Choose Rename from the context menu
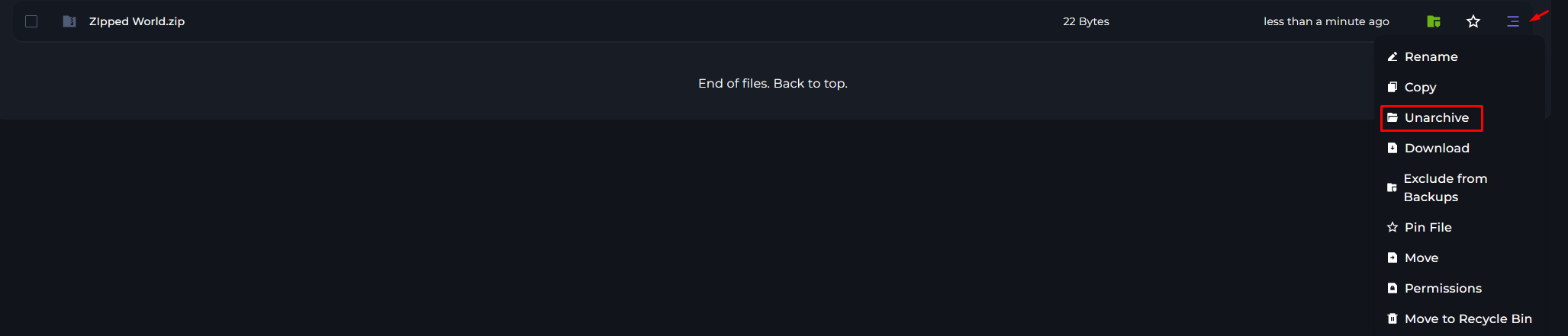This screenshot has height=336, width=1568. point(1431,56)
